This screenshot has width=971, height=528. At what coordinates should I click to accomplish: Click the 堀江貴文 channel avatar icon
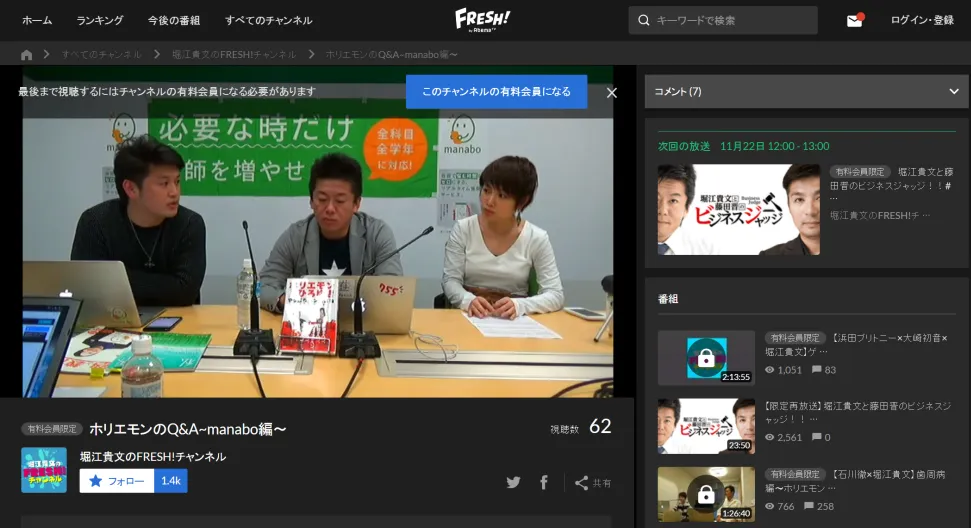(44, 470)
